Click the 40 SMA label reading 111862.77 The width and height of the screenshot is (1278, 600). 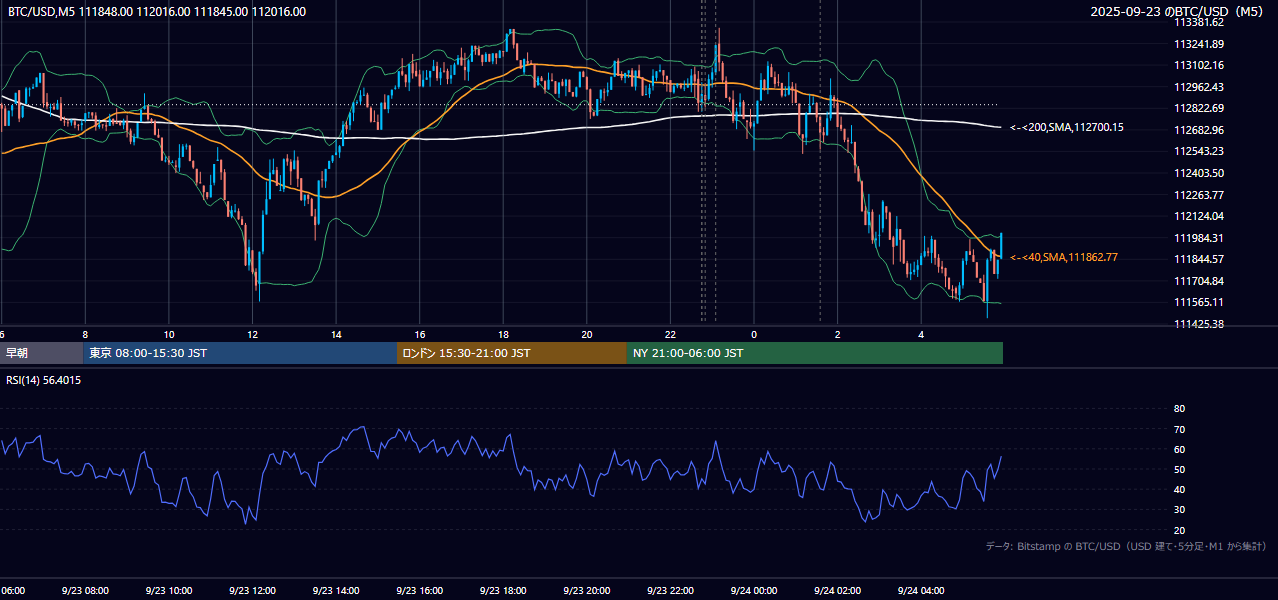coord(1064,258)
